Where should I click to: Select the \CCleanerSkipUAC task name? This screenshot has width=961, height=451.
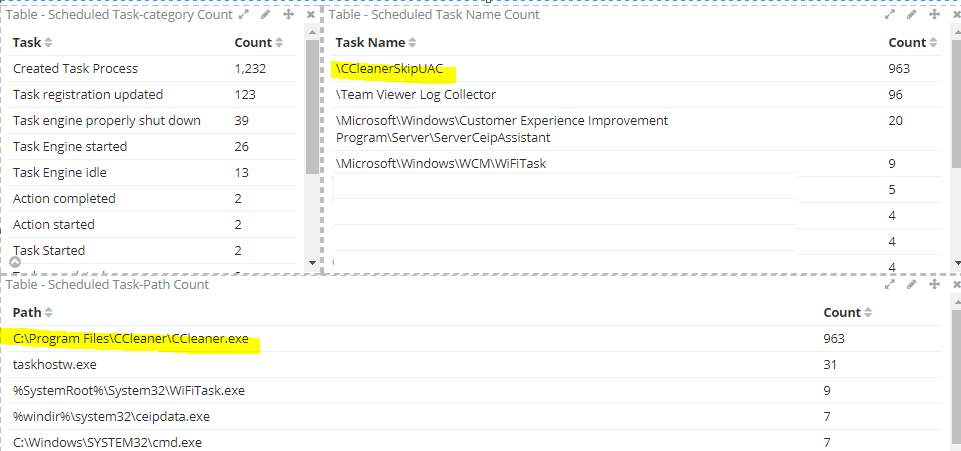[x=389, y=69]
